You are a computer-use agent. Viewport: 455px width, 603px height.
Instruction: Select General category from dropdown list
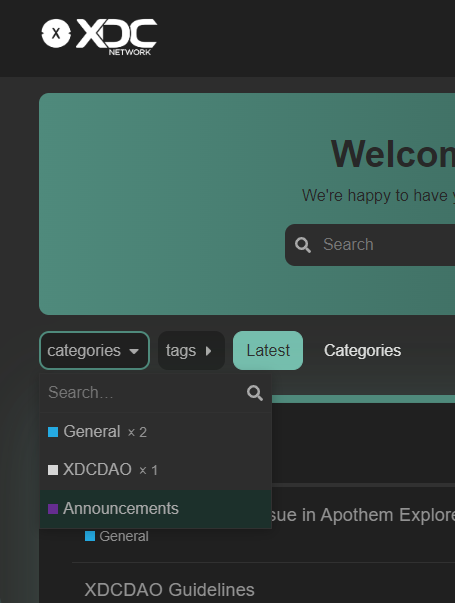tap(156, 432)
